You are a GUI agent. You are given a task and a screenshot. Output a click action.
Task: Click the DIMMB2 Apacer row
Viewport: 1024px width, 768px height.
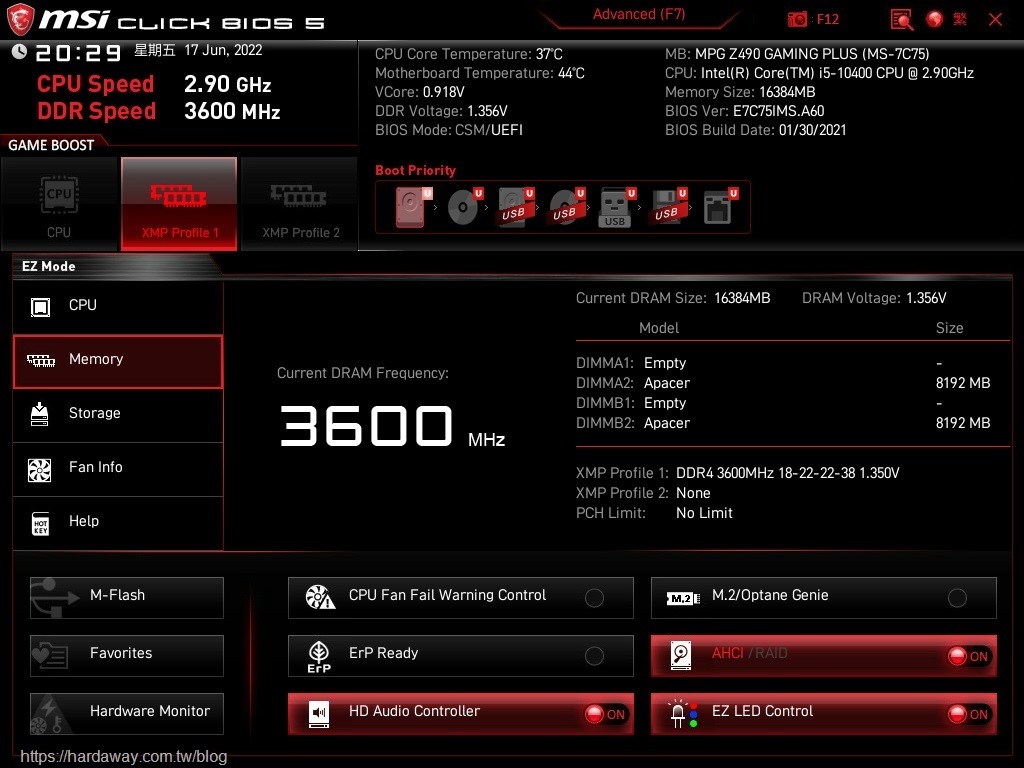pos(783,423)
